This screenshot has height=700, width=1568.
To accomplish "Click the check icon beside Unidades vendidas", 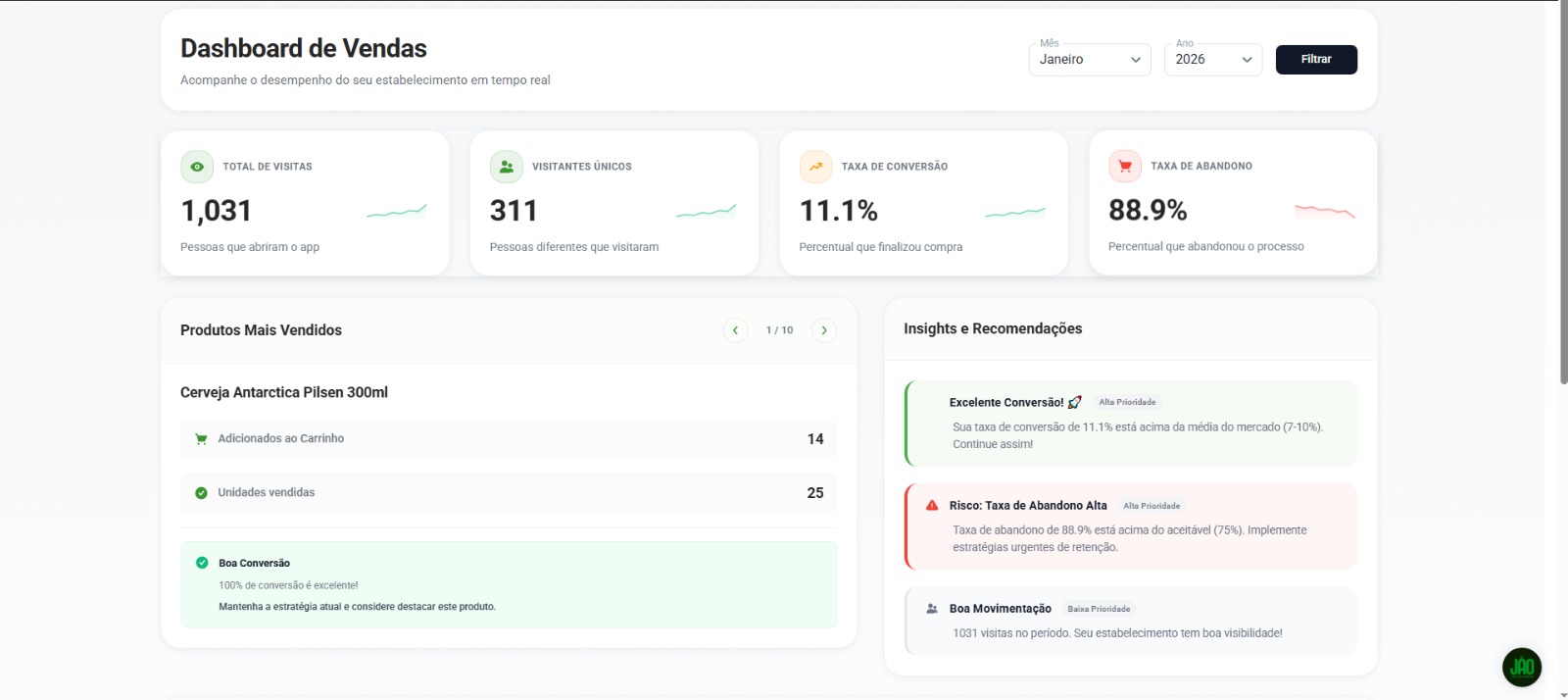I will tap(201, 493).
